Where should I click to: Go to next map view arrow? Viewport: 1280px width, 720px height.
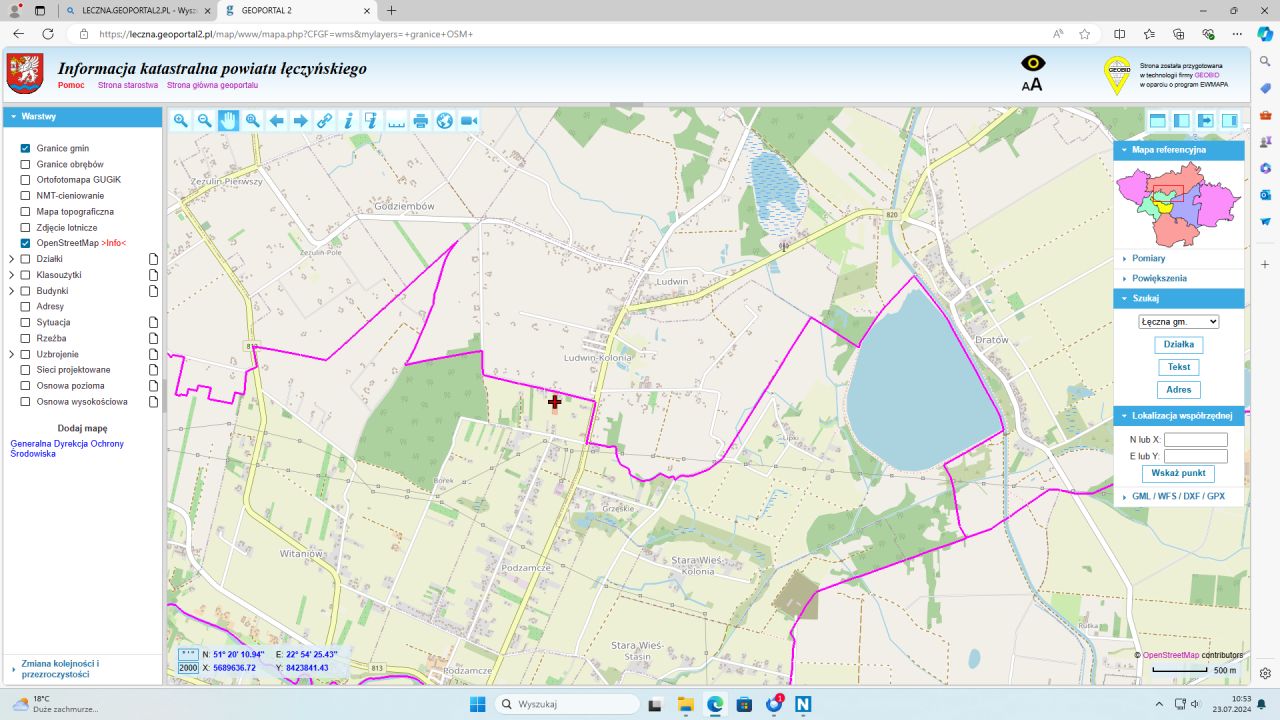301,121
